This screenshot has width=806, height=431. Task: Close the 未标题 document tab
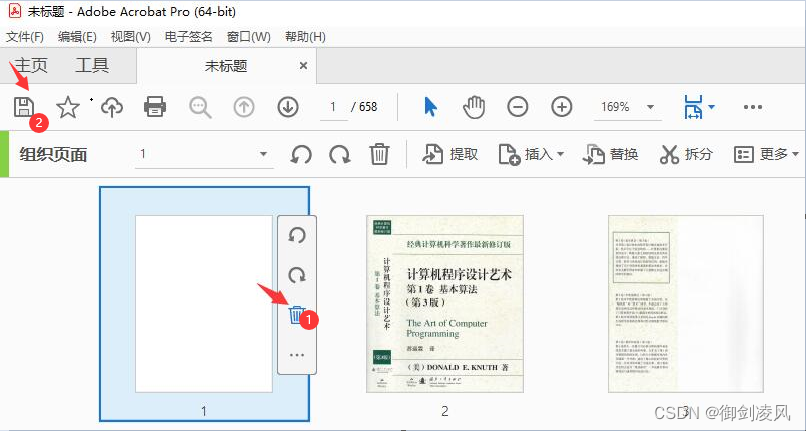[x=303, y=66]
